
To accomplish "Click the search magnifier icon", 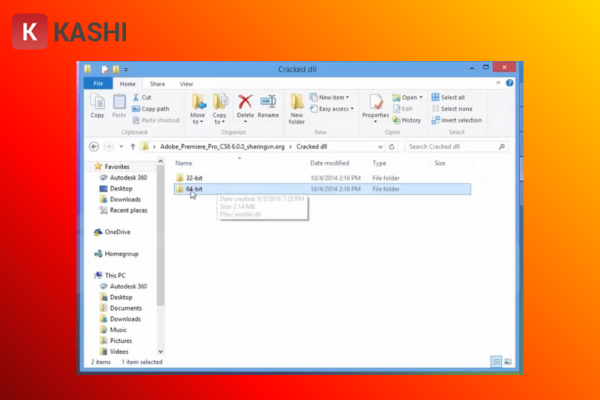I will pos(502,147).
